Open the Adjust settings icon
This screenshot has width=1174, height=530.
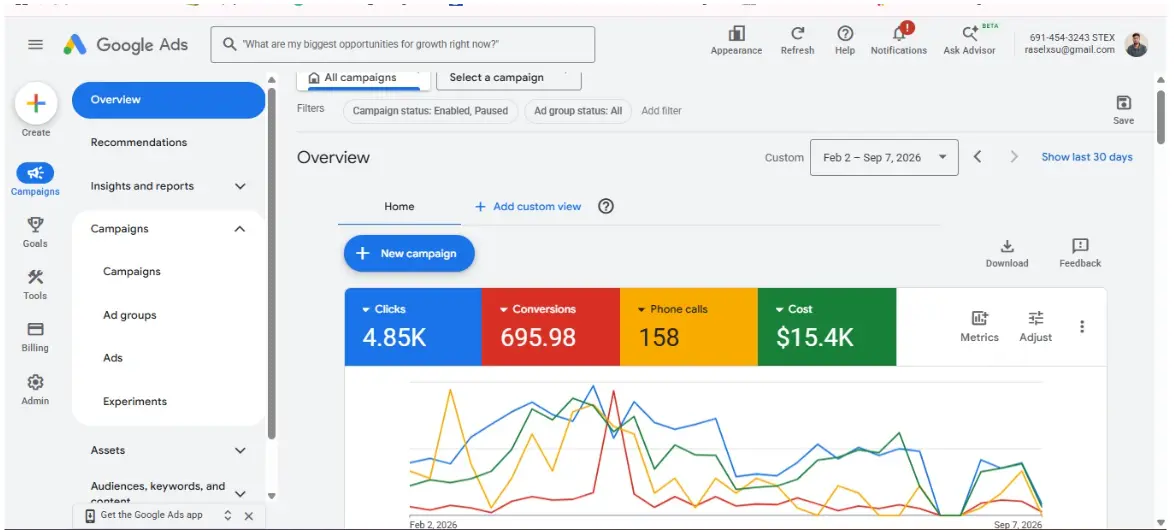pyautogui.click(x=1035, y=326)
